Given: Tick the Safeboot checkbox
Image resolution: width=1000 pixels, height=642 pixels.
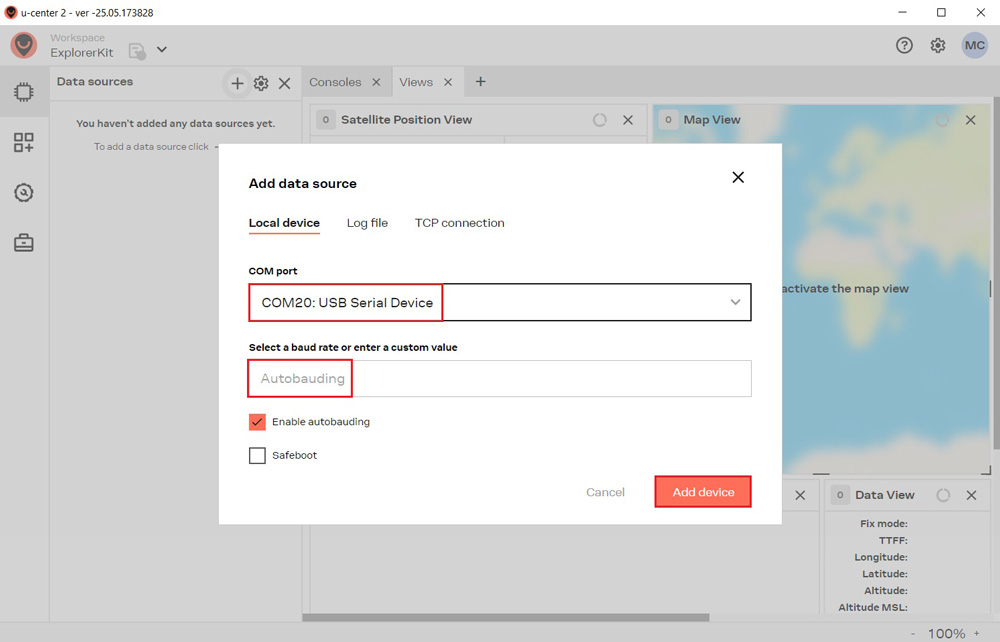Looking at the screenshot, I should [258, 456].
